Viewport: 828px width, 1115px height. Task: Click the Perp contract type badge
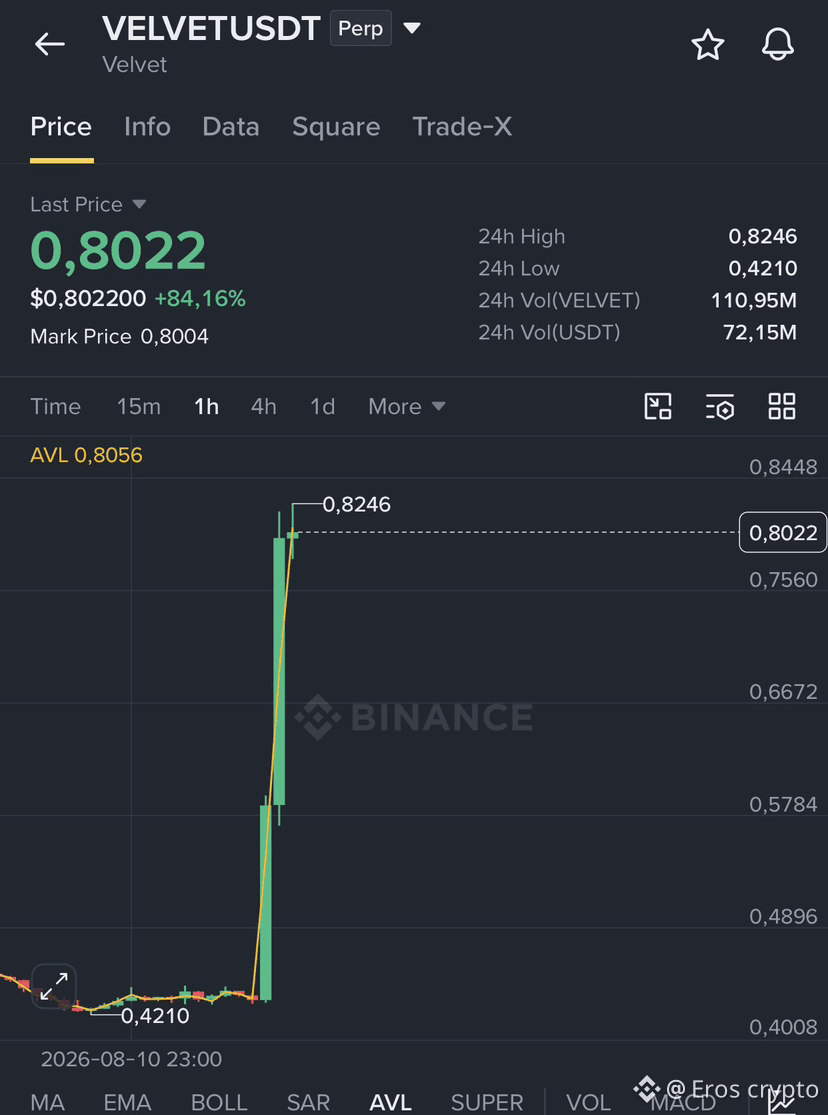(x=361, y=28)
